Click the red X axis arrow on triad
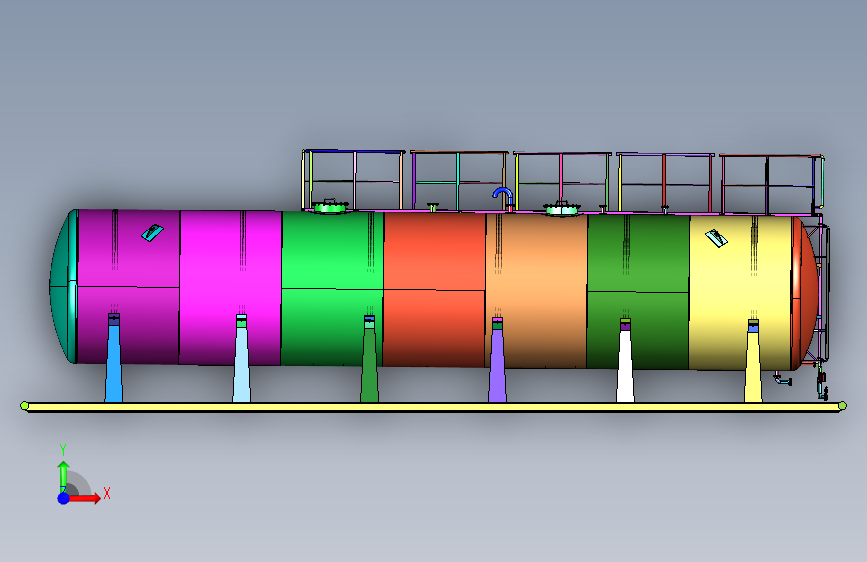Viewport: 867px width, 562px height. (x=84, y=498)
